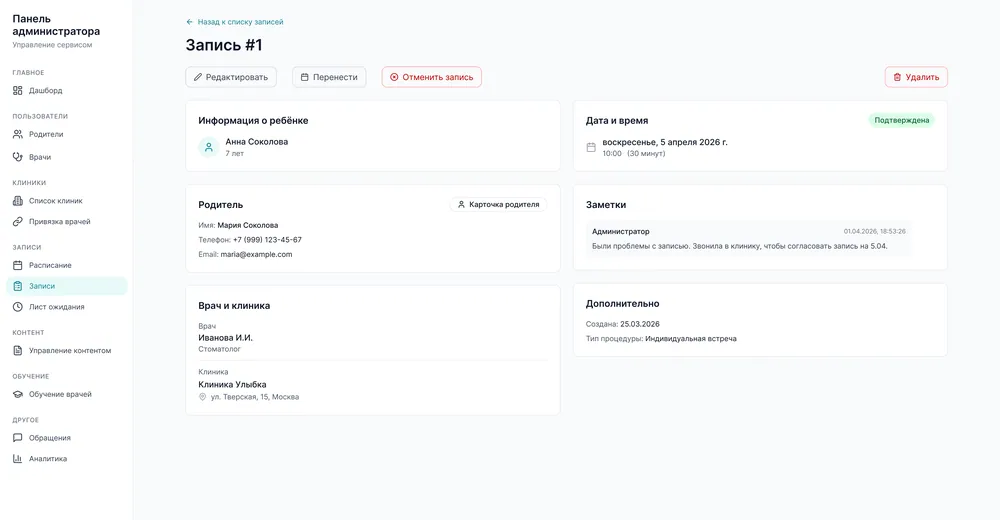
Task: Click the Родители users icon
Action: click(18, 134)
